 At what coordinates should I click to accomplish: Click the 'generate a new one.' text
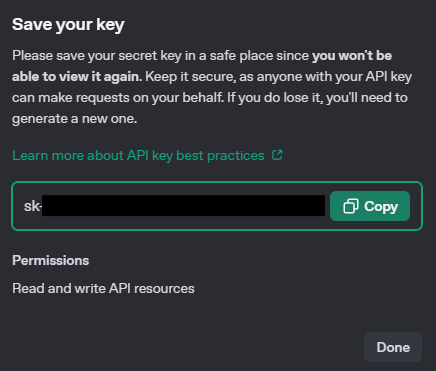75,119
